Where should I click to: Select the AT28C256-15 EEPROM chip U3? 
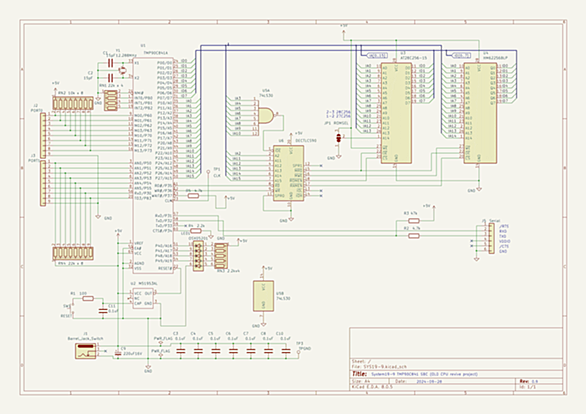click(396, 113)
